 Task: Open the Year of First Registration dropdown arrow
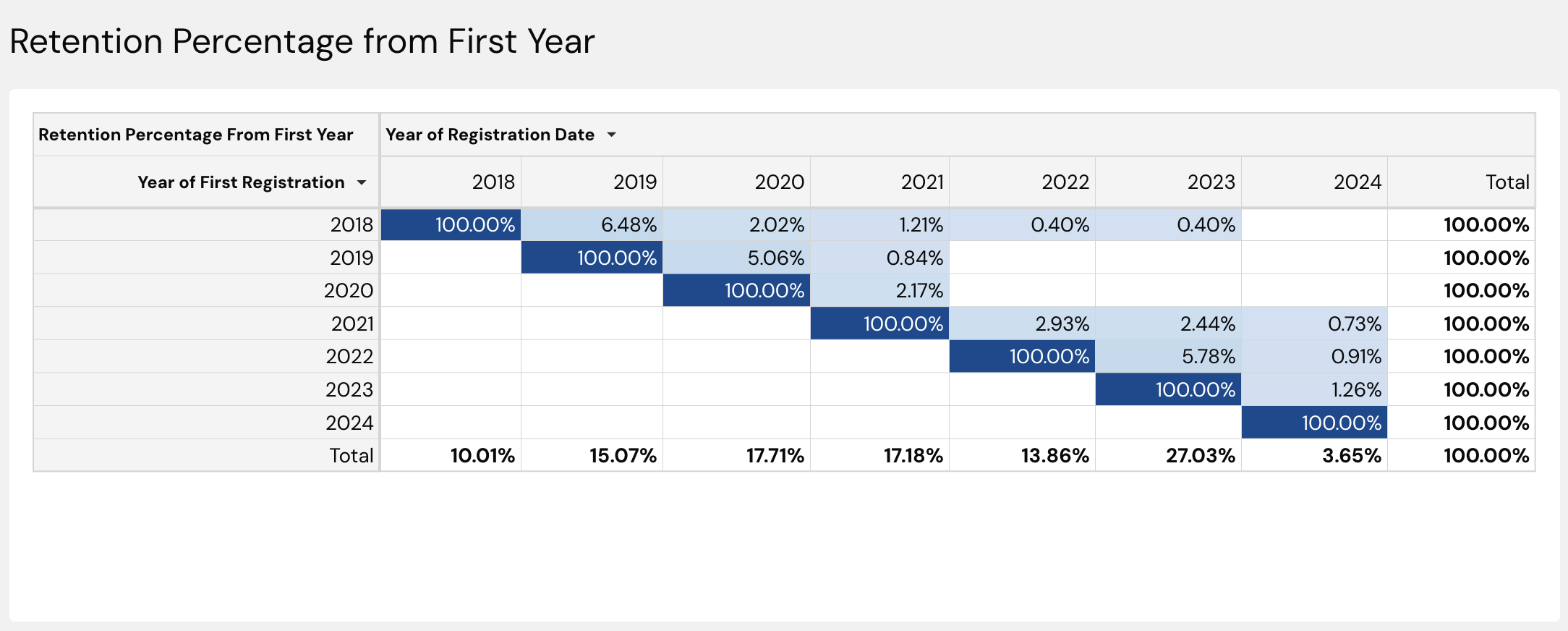pos(362,182)
